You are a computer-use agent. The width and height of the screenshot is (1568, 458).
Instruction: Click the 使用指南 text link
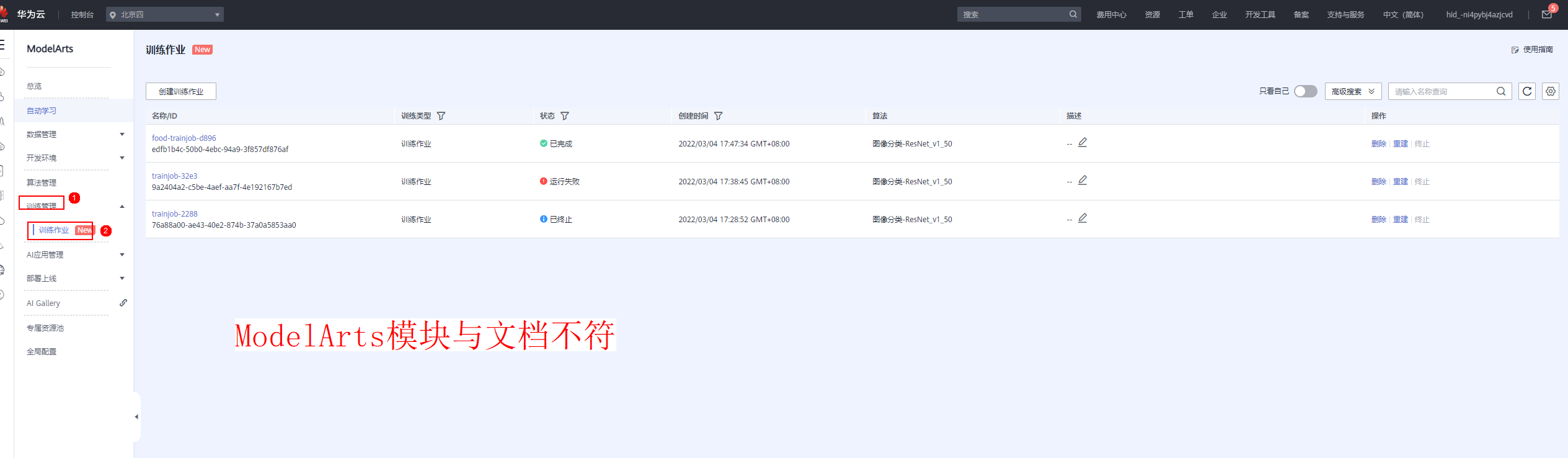[x=1538, y=50]
